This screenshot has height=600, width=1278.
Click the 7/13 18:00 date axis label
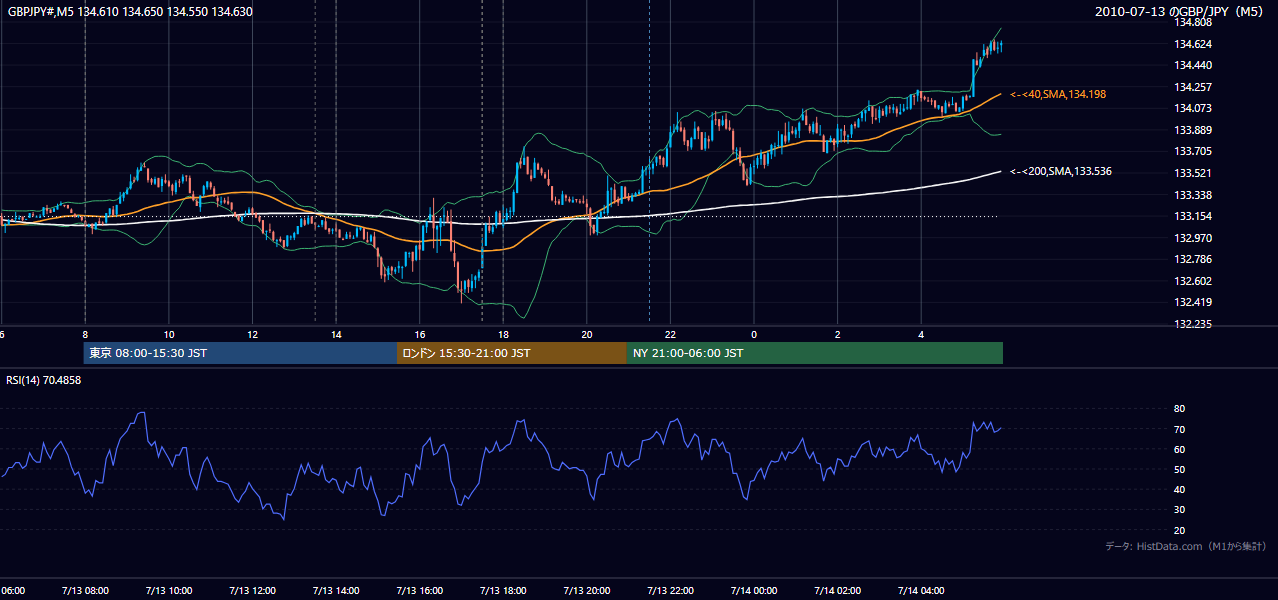(x=503, y=590)
